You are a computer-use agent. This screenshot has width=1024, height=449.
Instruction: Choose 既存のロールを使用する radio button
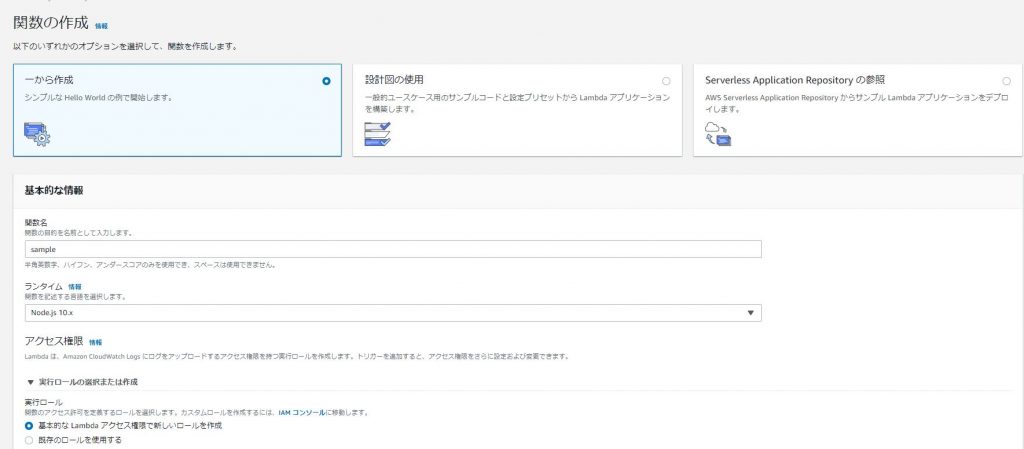(29, 440)
